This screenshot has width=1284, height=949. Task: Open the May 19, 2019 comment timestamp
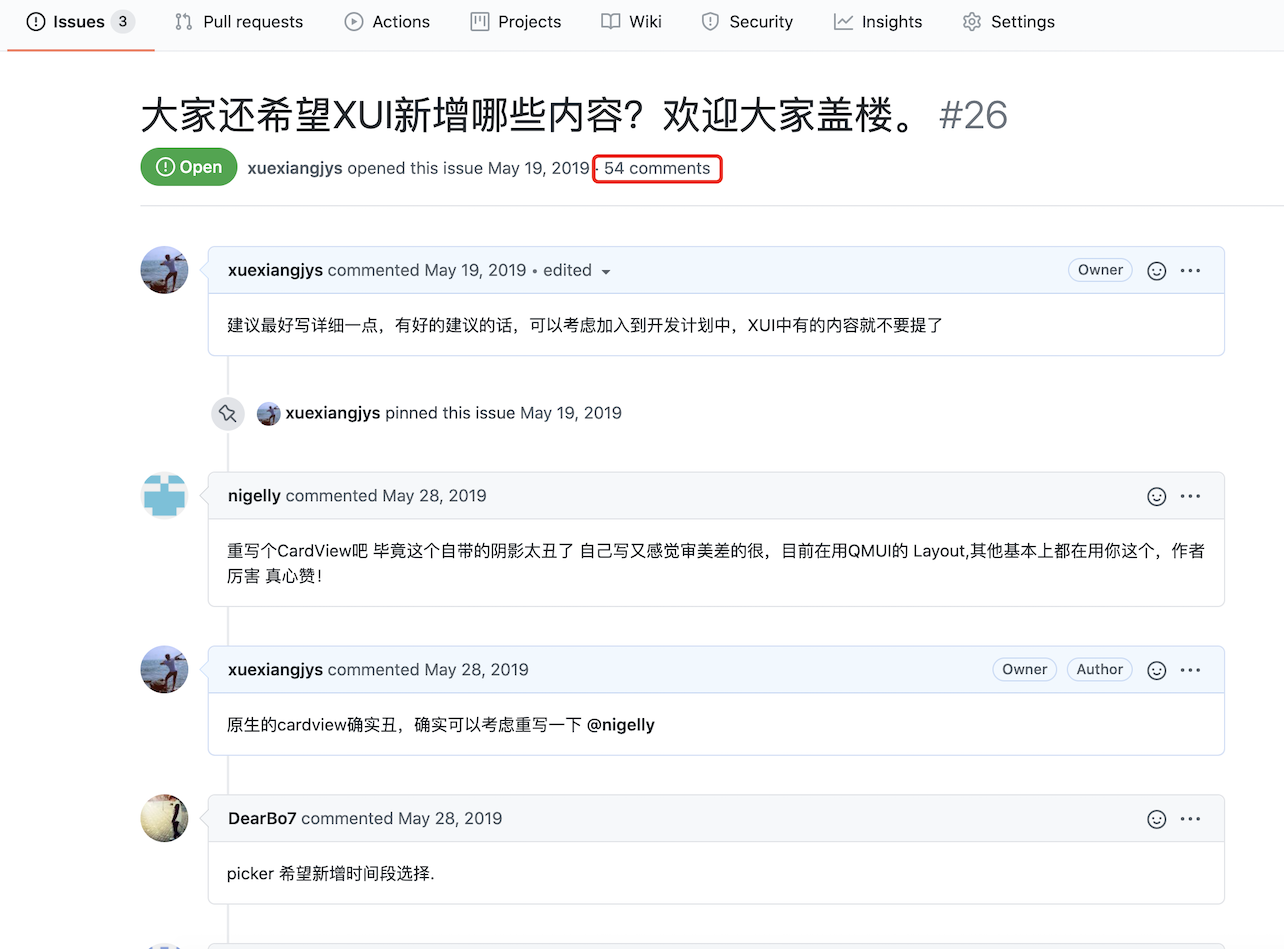click(x=475, y=270)
